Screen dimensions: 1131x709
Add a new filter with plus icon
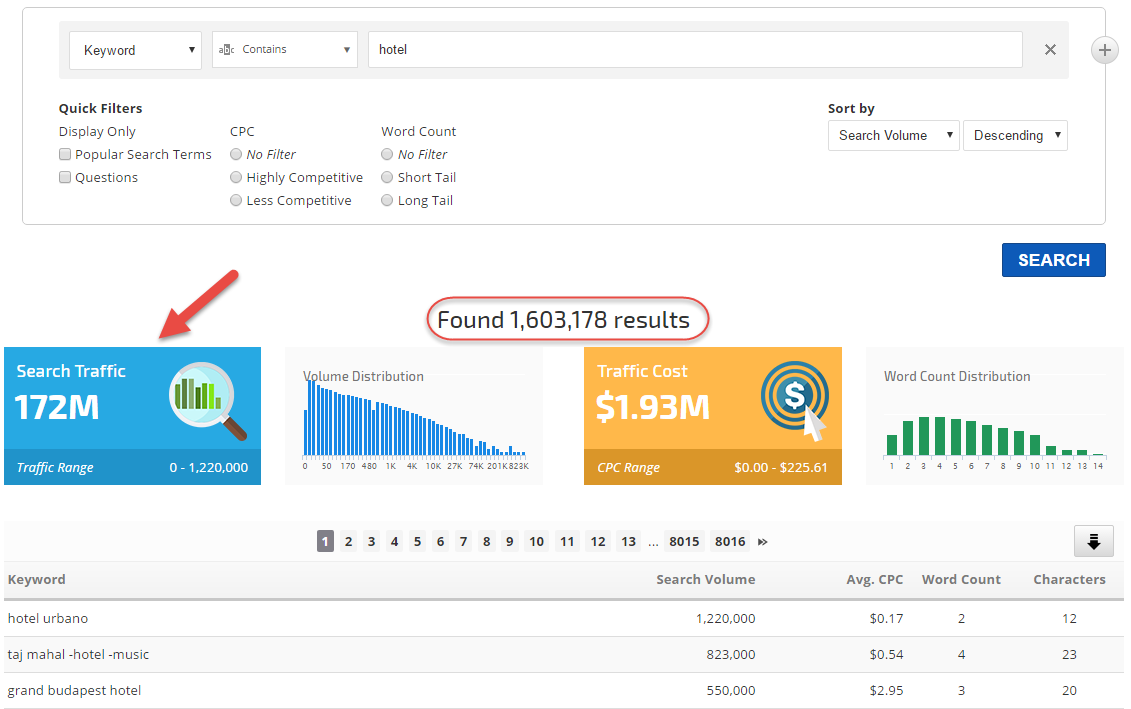(x=1104, y=50)
